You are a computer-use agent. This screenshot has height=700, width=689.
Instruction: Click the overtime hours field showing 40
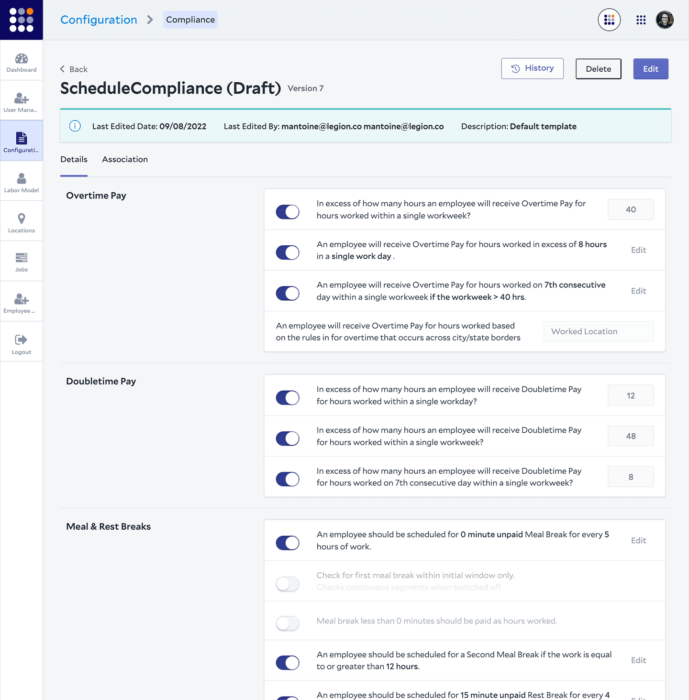(630, 209)
